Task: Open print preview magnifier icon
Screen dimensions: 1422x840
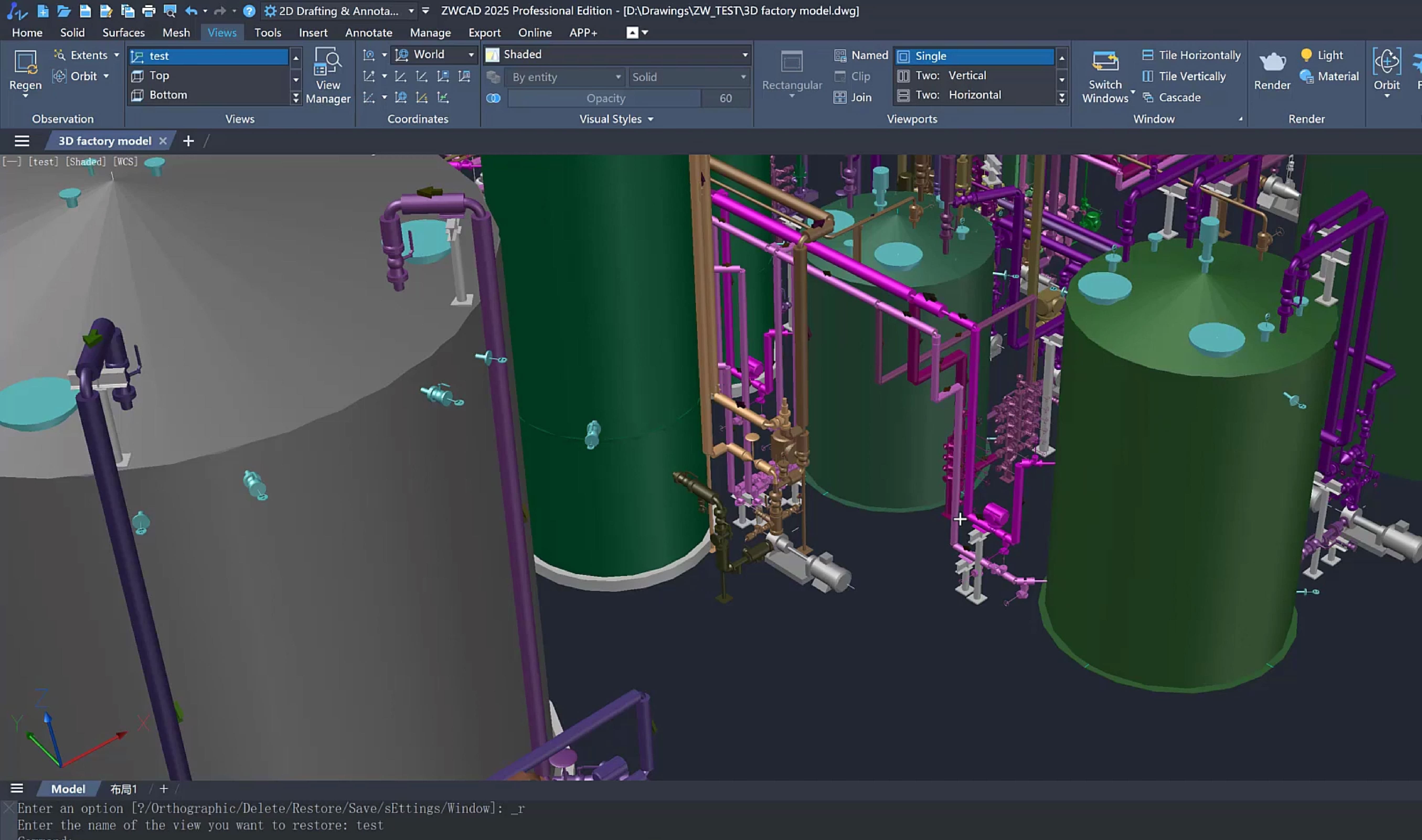Action: tap(169, 11)
